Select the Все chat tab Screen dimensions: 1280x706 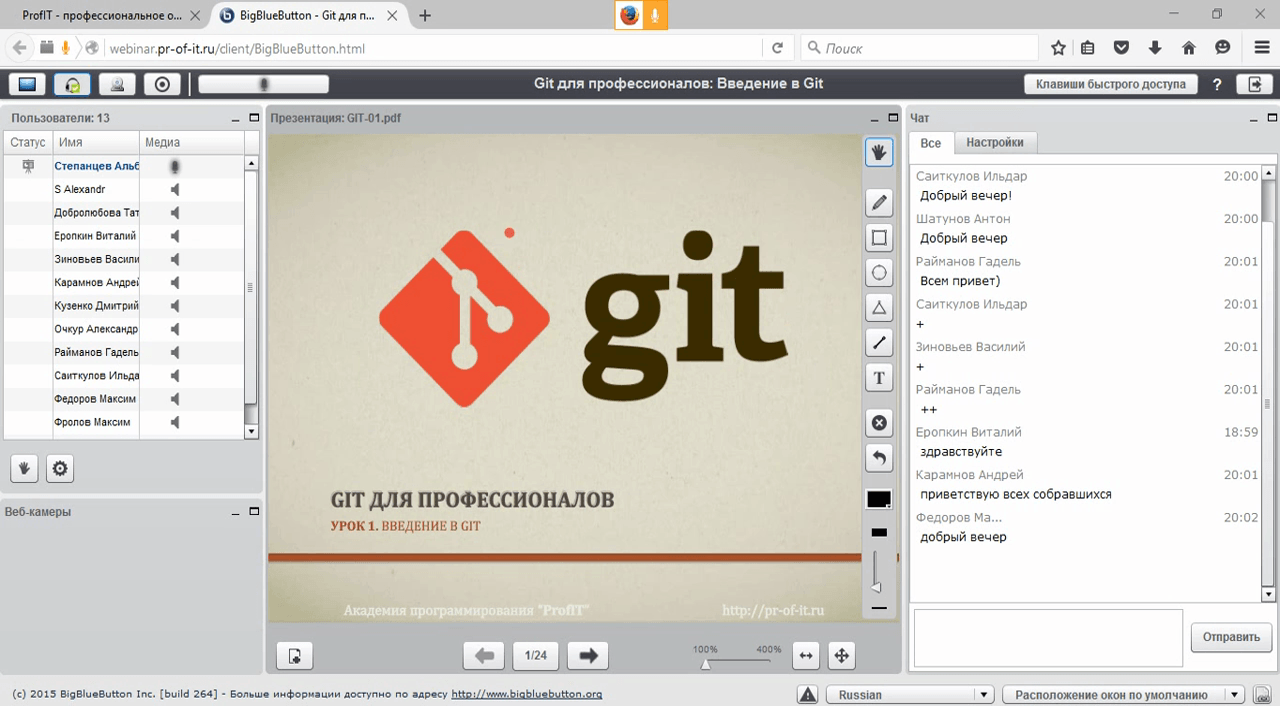(931, 143)
